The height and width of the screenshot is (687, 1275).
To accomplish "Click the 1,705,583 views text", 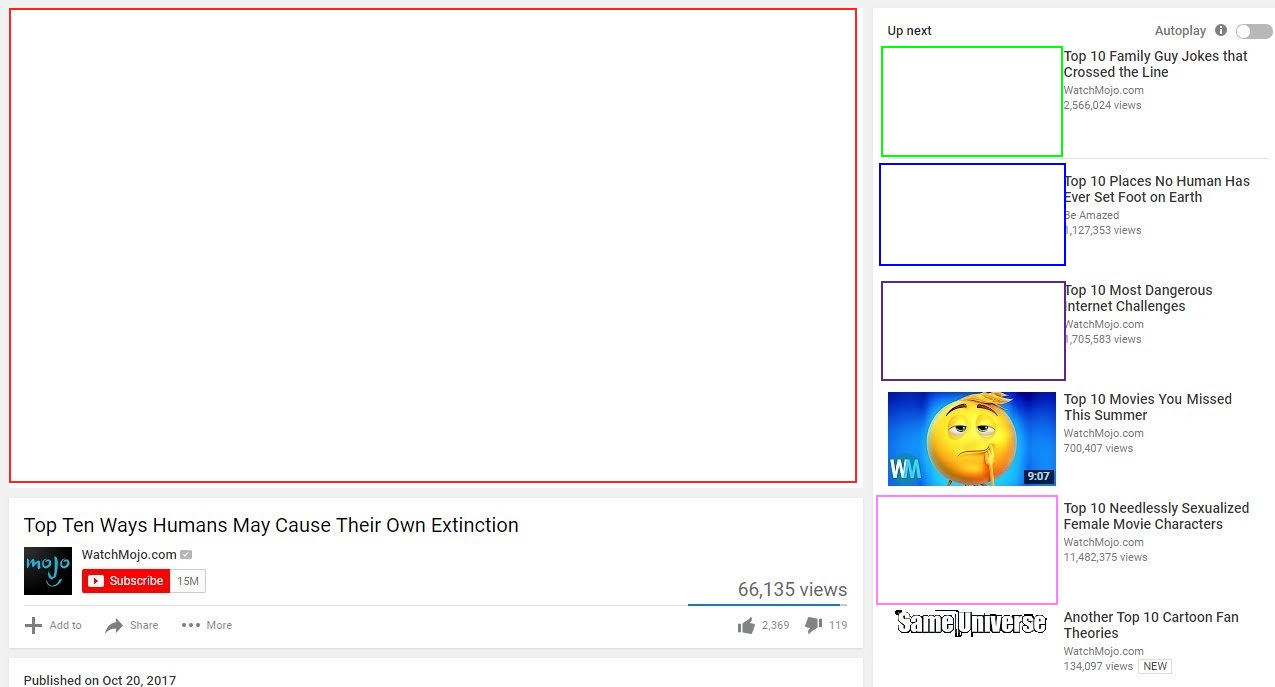I will (x=1102, y=339).
